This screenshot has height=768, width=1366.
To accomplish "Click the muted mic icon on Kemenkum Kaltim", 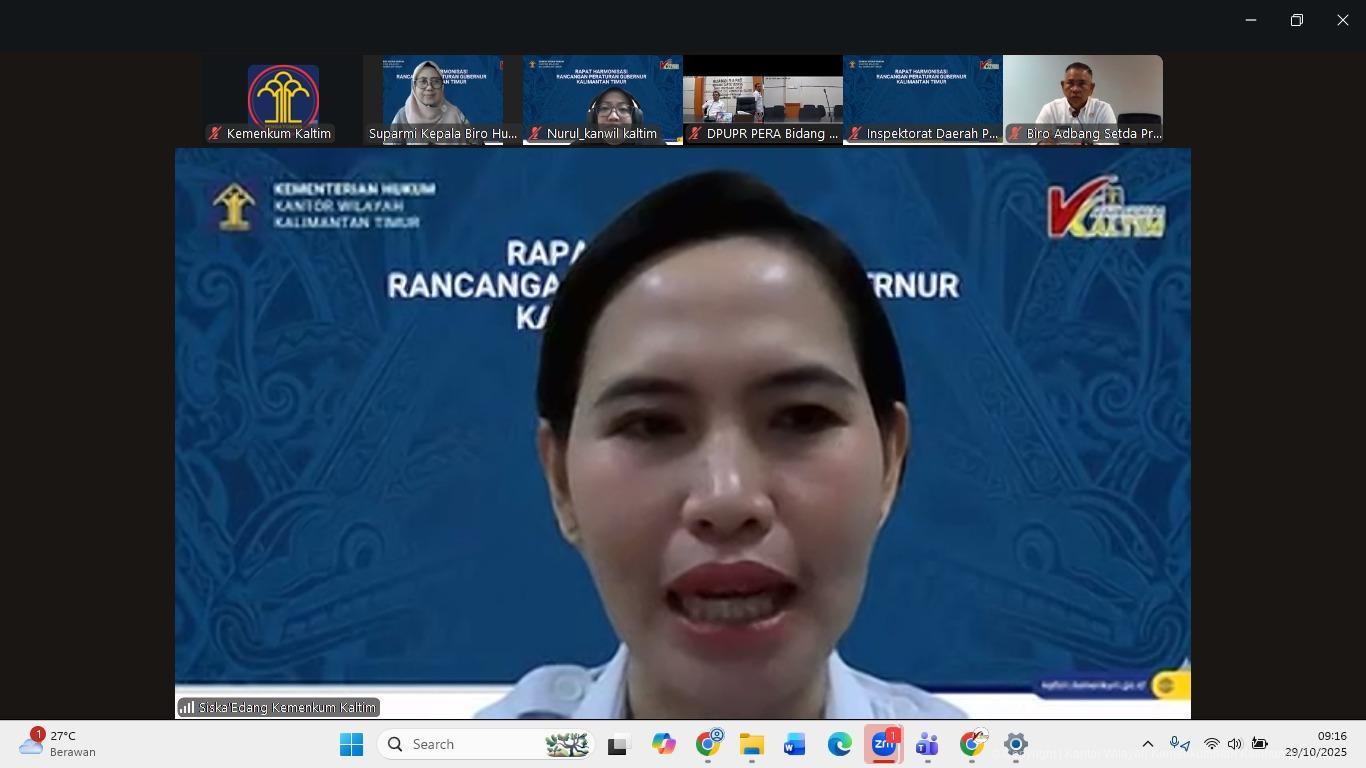I will [215, 134].
